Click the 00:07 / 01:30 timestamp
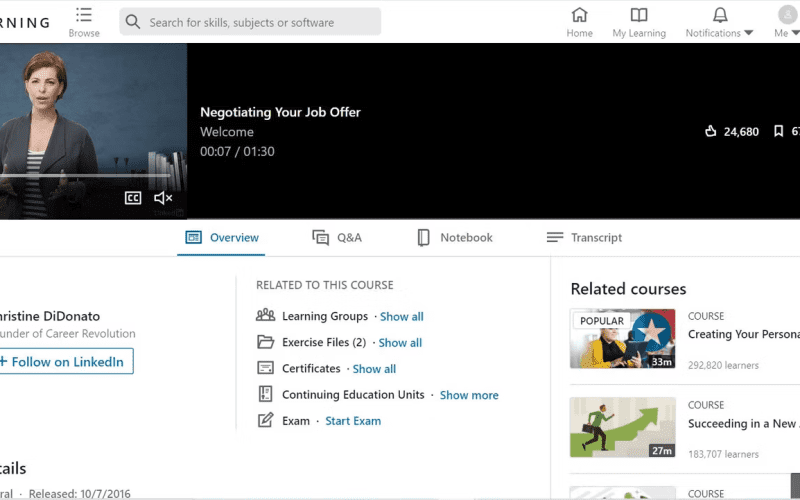 [x=237, y=152]
